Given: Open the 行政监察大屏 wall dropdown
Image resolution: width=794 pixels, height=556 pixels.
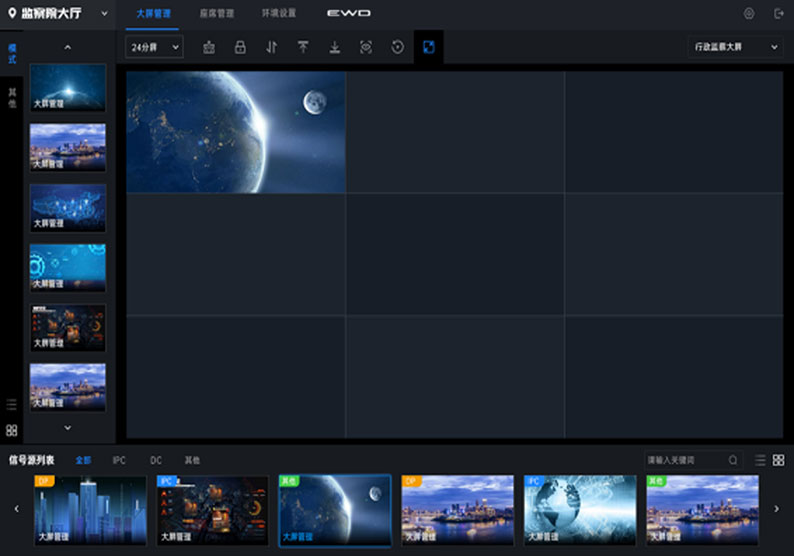Looking at the screenshot, I should [x=735, y=47].
